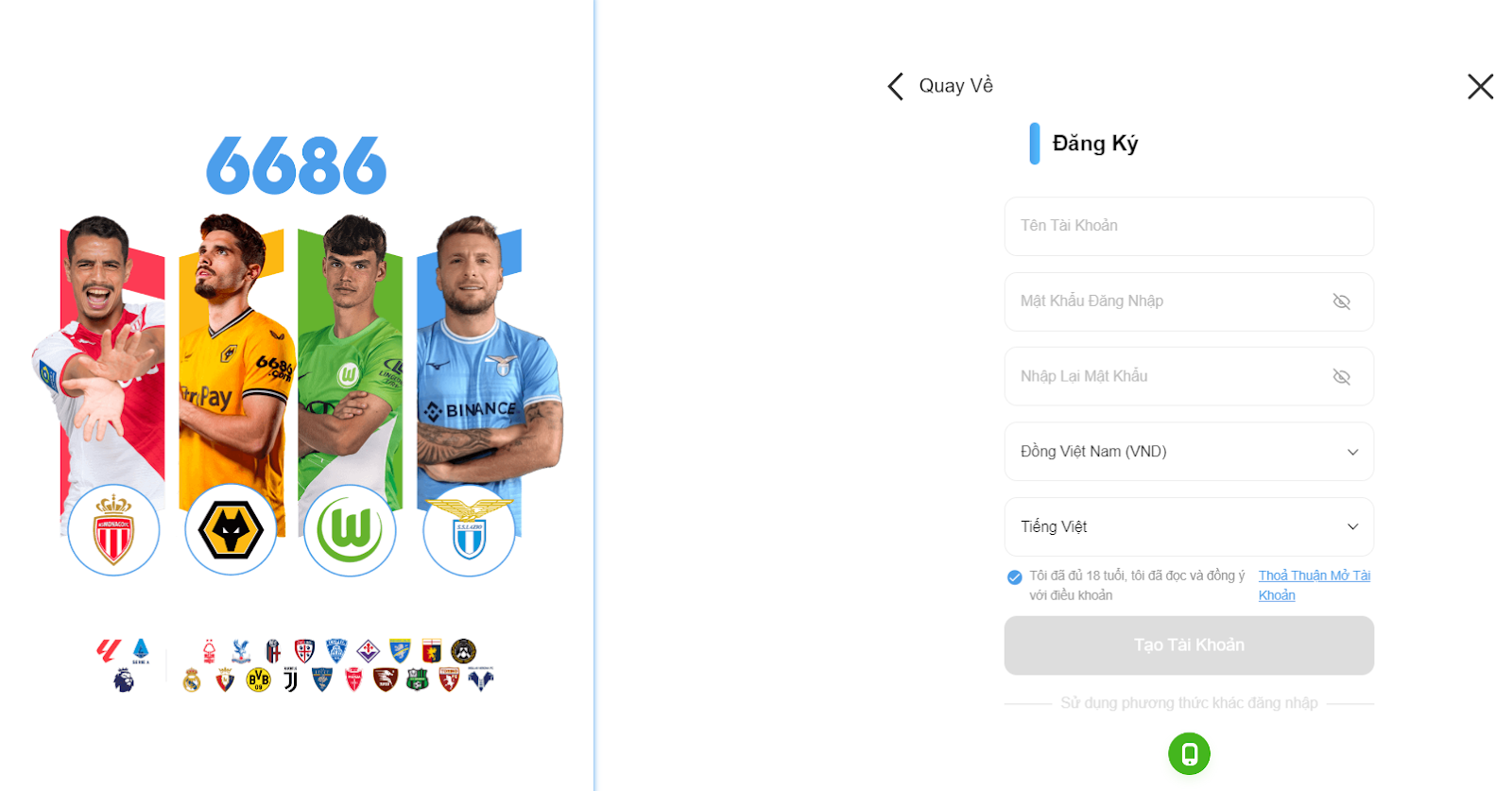Expand the Tiếng Việt language dropdown
This screenshot has width=1512, height=791.
click(x=1189, y=526)
